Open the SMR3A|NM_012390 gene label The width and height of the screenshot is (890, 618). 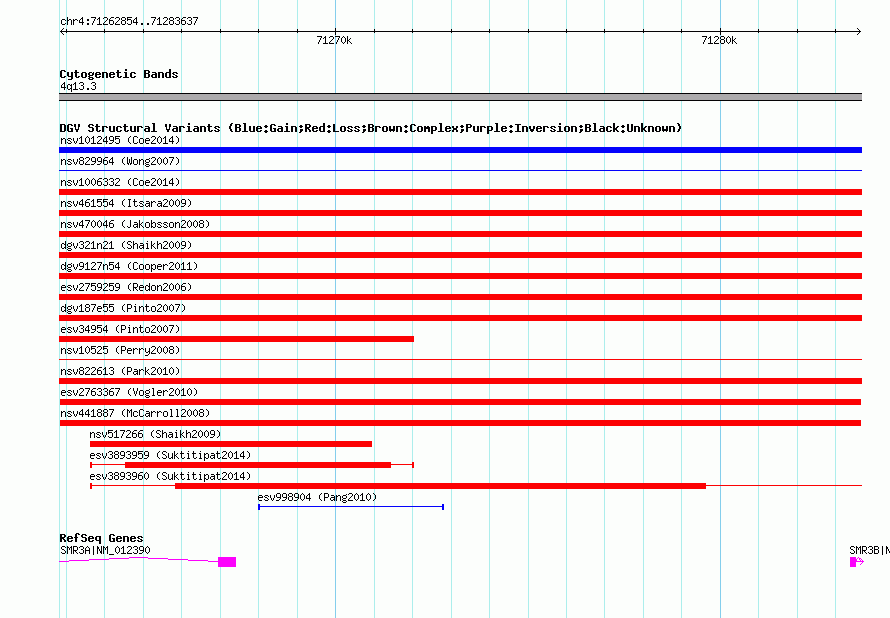(x=105, y=550)
